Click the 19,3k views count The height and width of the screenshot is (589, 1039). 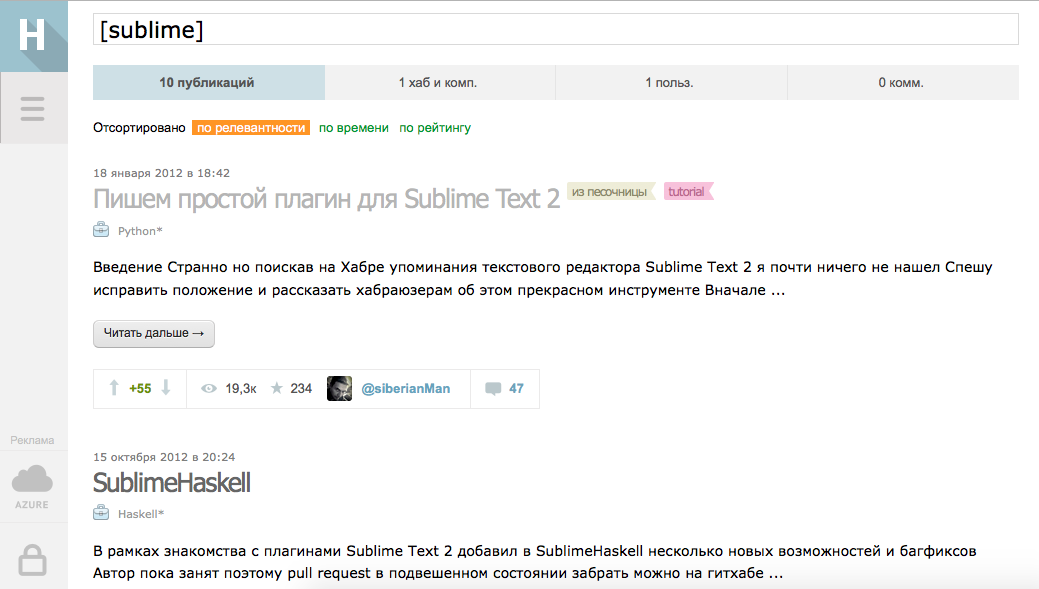pos(241,389)
